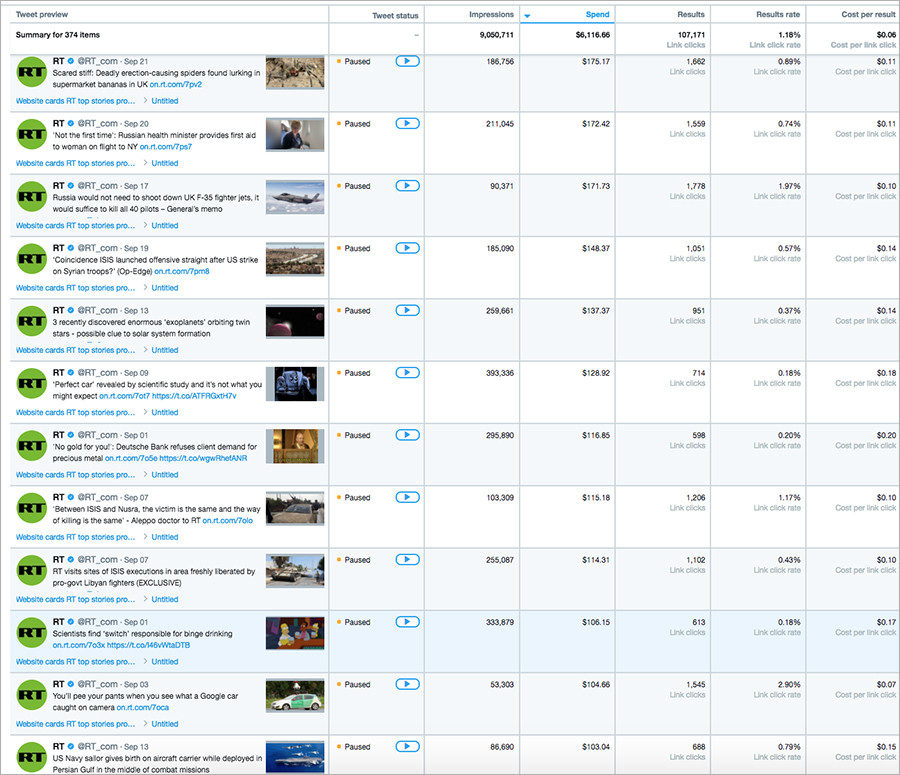Click RT avatar on Deutsche Bank tweet
900x775 pixels.
click(x=32, y=445)
